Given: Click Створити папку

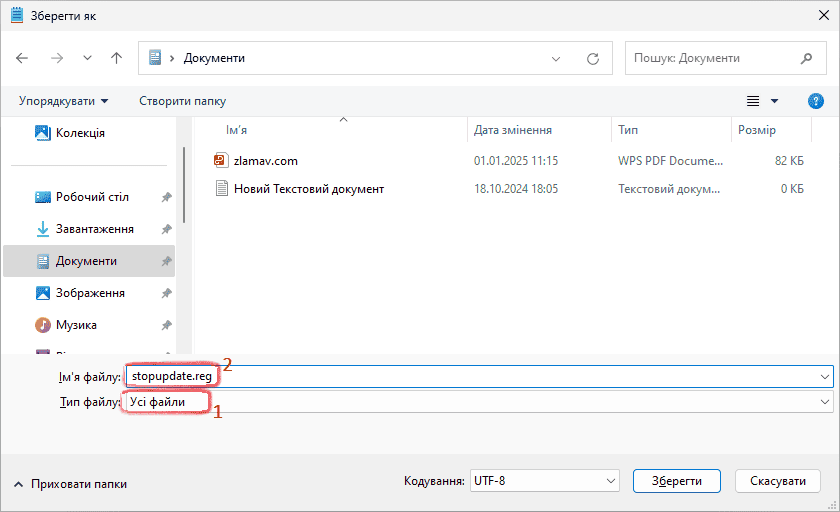Looking at the screenshot, I should pos(183,101).
